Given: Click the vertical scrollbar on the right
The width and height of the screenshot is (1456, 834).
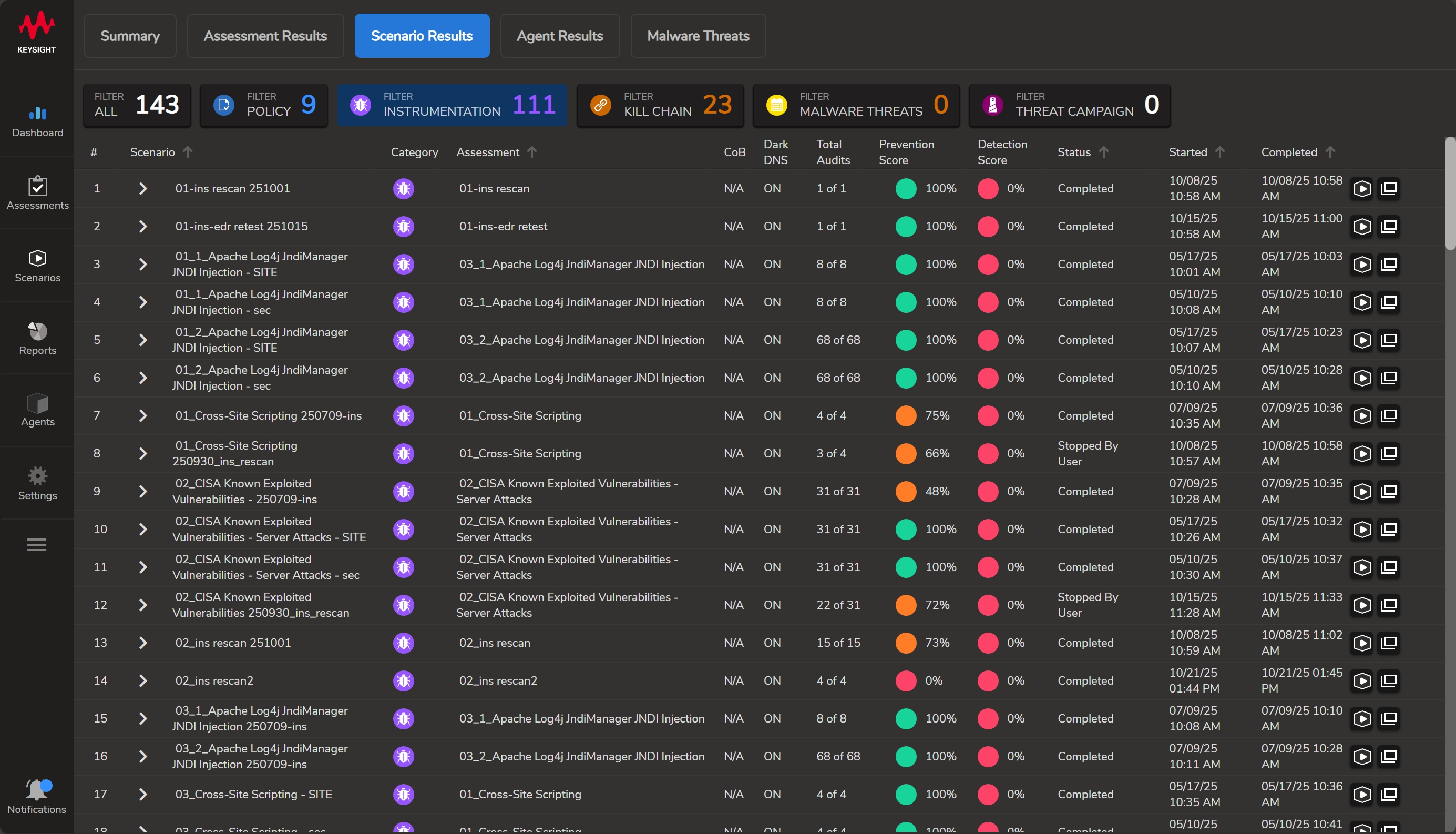Looking at the screenshot, I should tap(1450, 194).
